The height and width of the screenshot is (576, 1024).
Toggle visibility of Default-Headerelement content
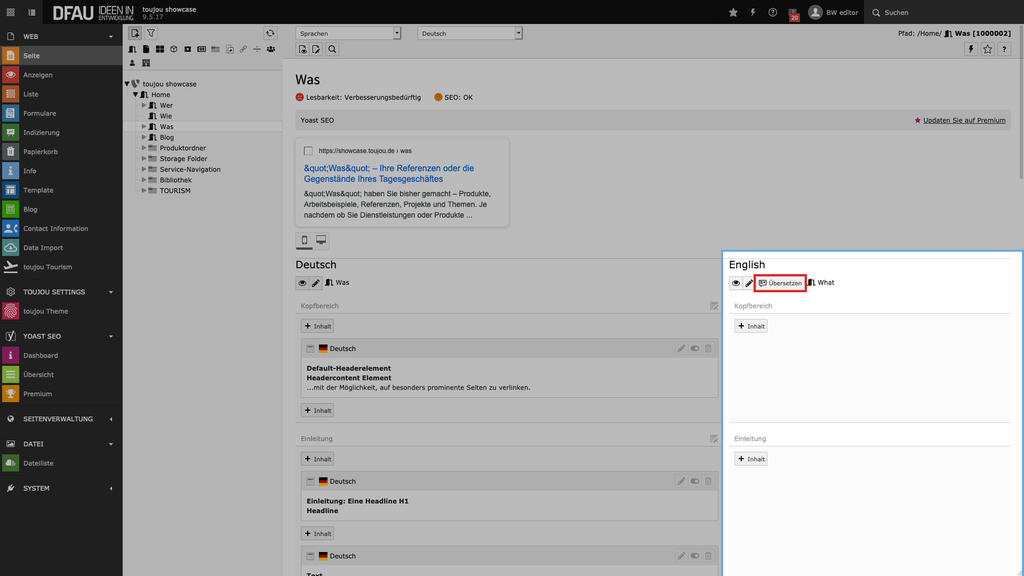point(695,348)
